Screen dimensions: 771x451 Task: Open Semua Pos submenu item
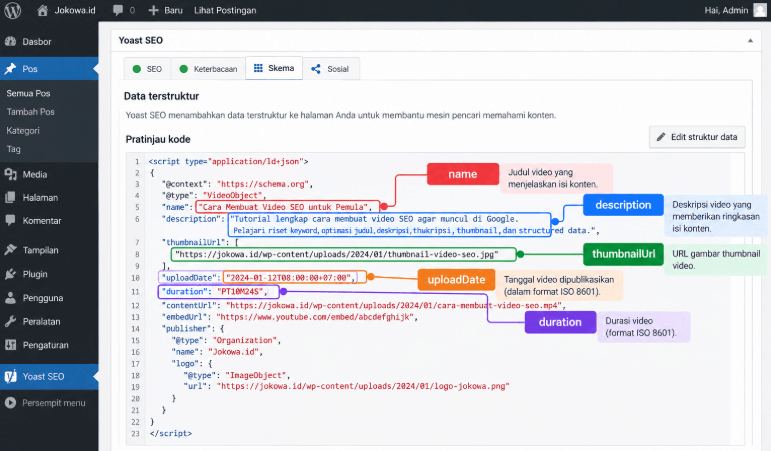tap(29, 93)
